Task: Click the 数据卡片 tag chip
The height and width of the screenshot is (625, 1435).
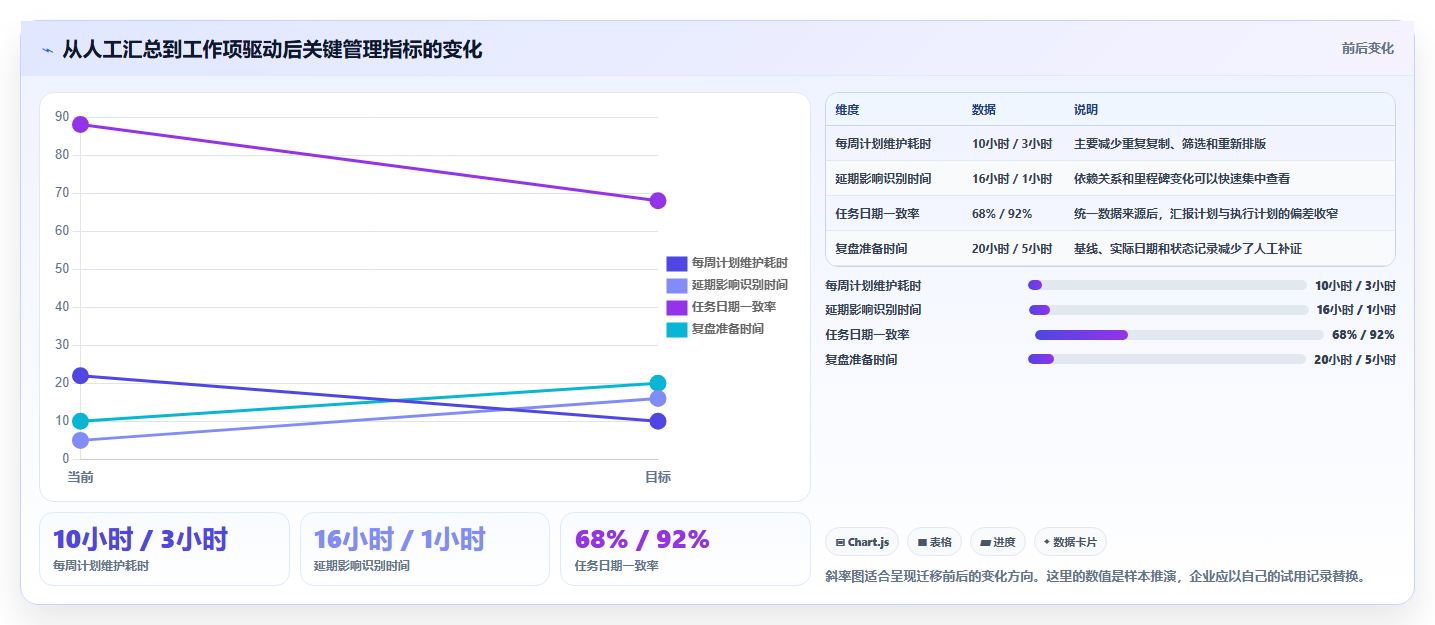Action: pos(1070,542)
